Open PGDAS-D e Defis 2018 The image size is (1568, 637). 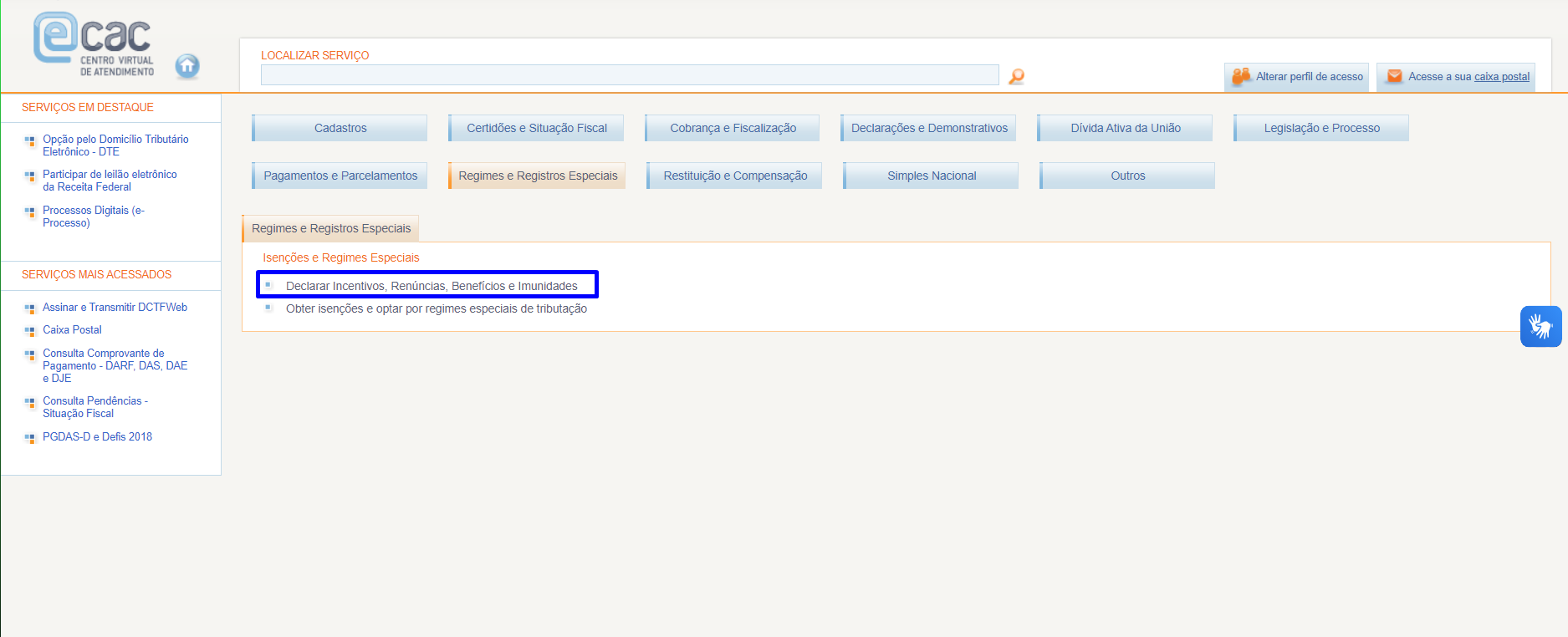[97, 437]
